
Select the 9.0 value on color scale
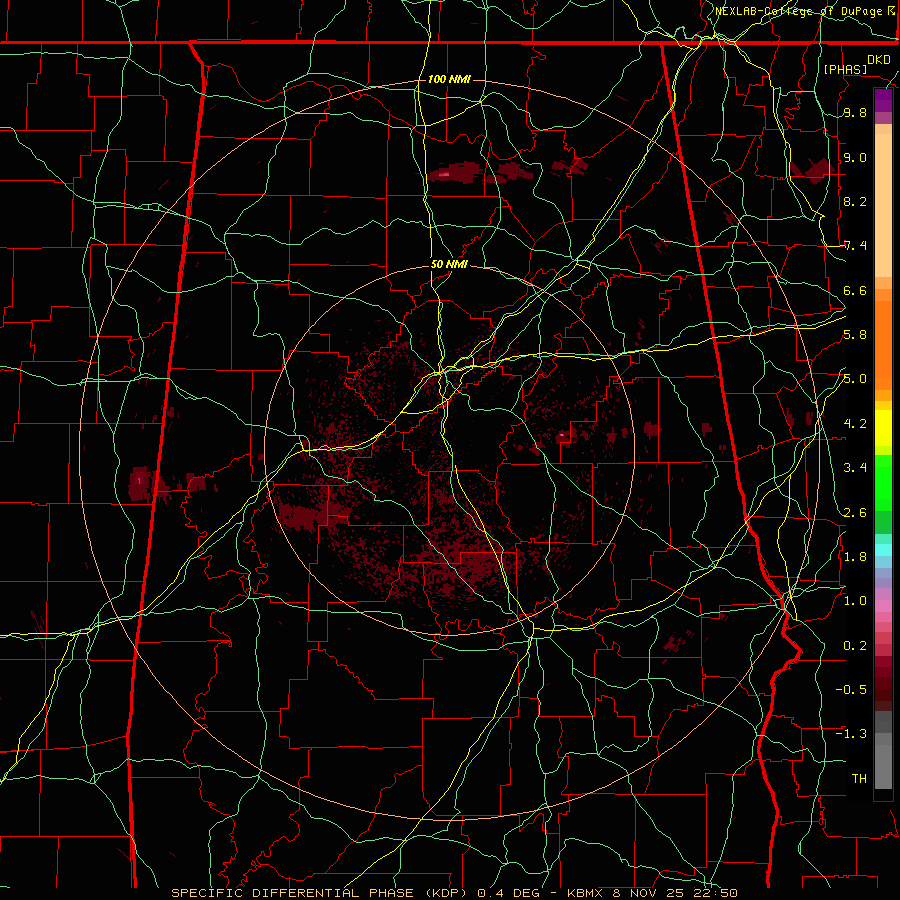[x=855, y=158]
